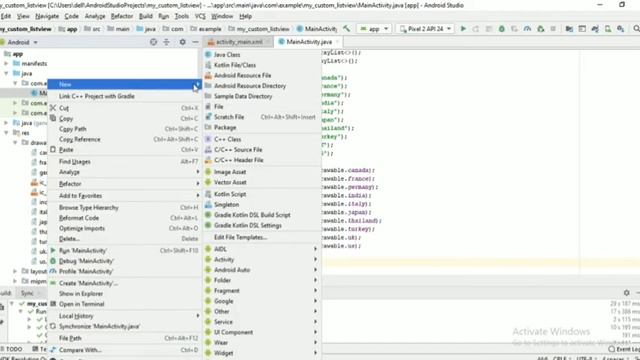Hide the Project panel with minus icon
This screenshot has height=360, width=640.
pos(196,42)
